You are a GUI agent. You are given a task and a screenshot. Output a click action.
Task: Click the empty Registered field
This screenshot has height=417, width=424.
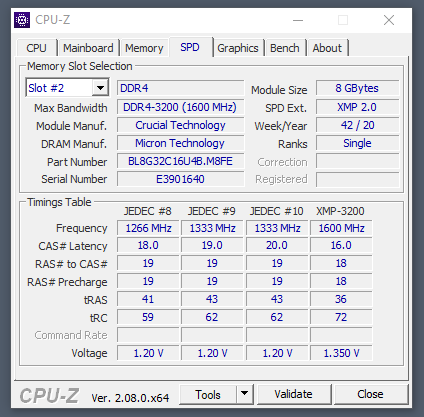click(x=357, y=179)
